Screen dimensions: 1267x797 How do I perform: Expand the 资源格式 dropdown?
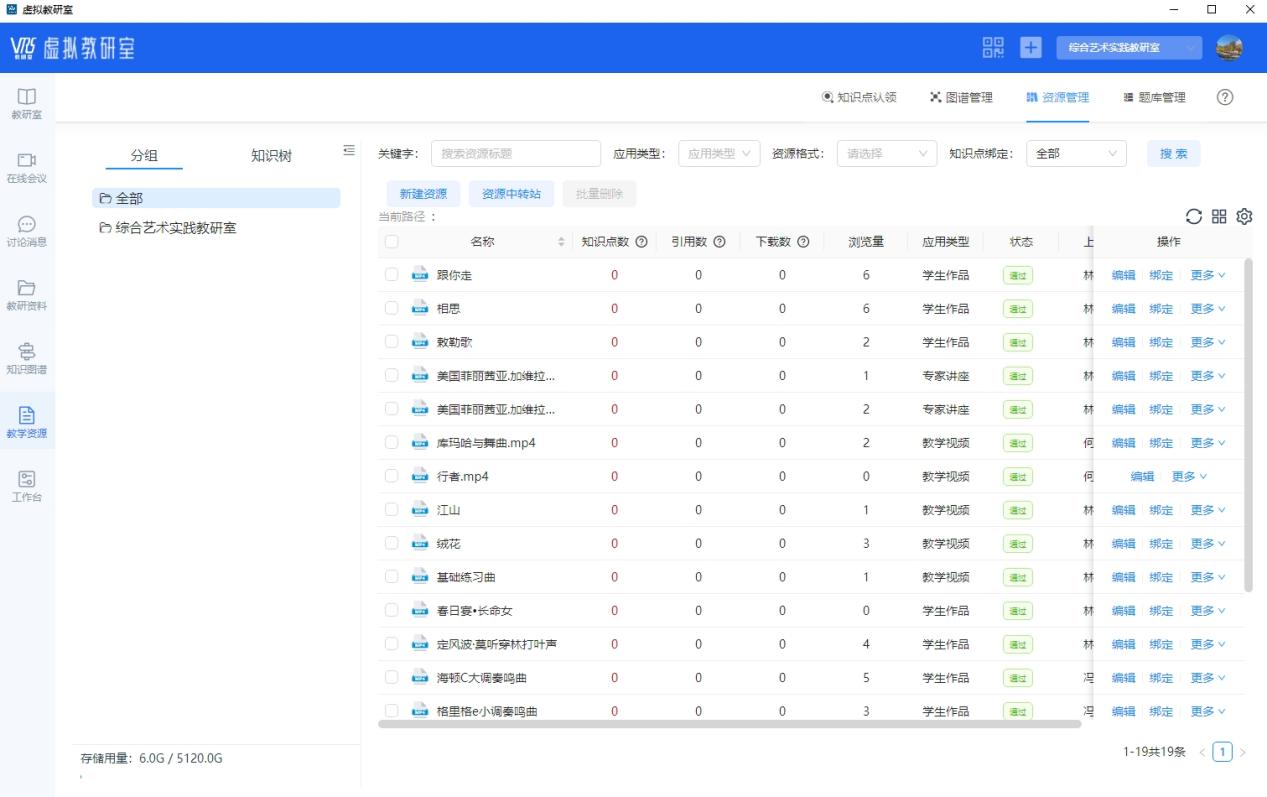point(886,154)
